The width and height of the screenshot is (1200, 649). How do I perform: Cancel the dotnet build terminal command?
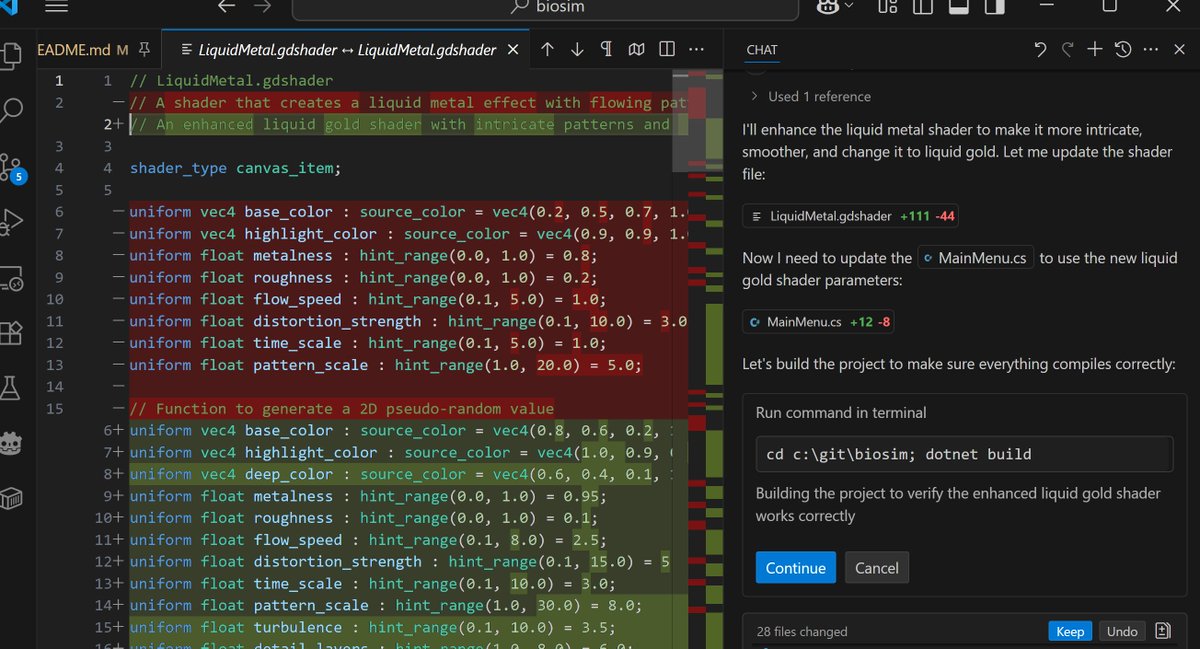(x=876, y=567)
